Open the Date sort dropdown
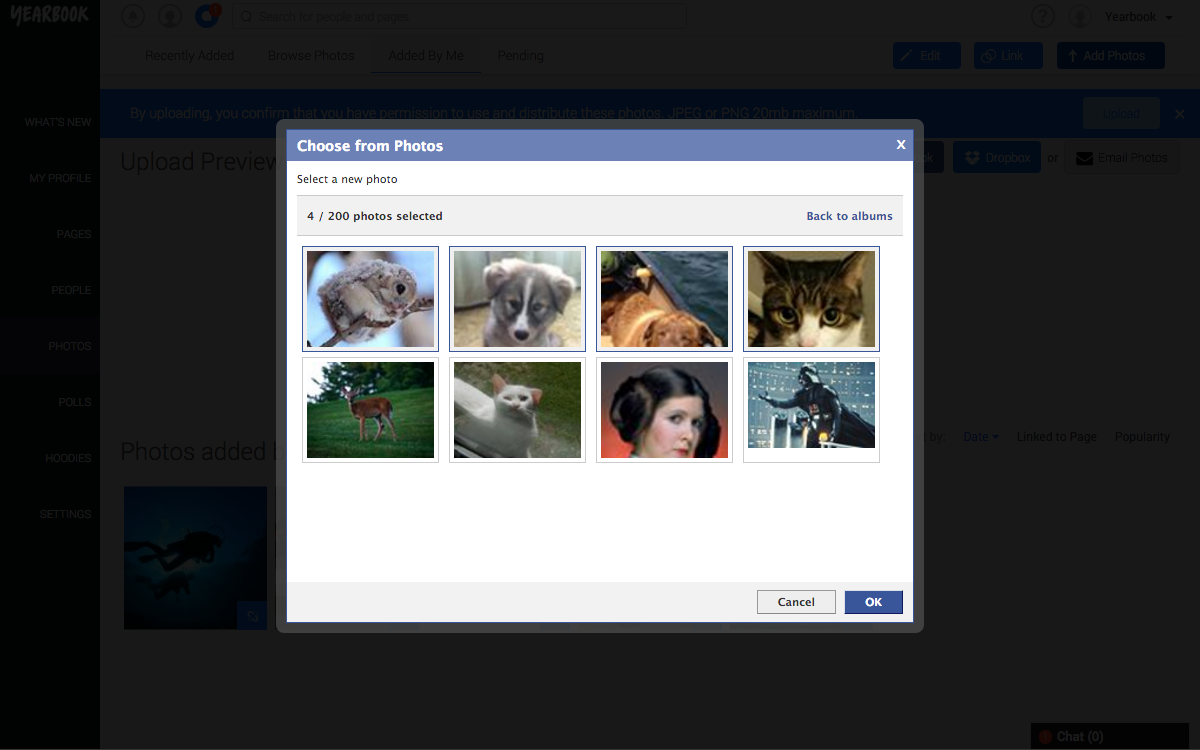 [x=980, y=437]
